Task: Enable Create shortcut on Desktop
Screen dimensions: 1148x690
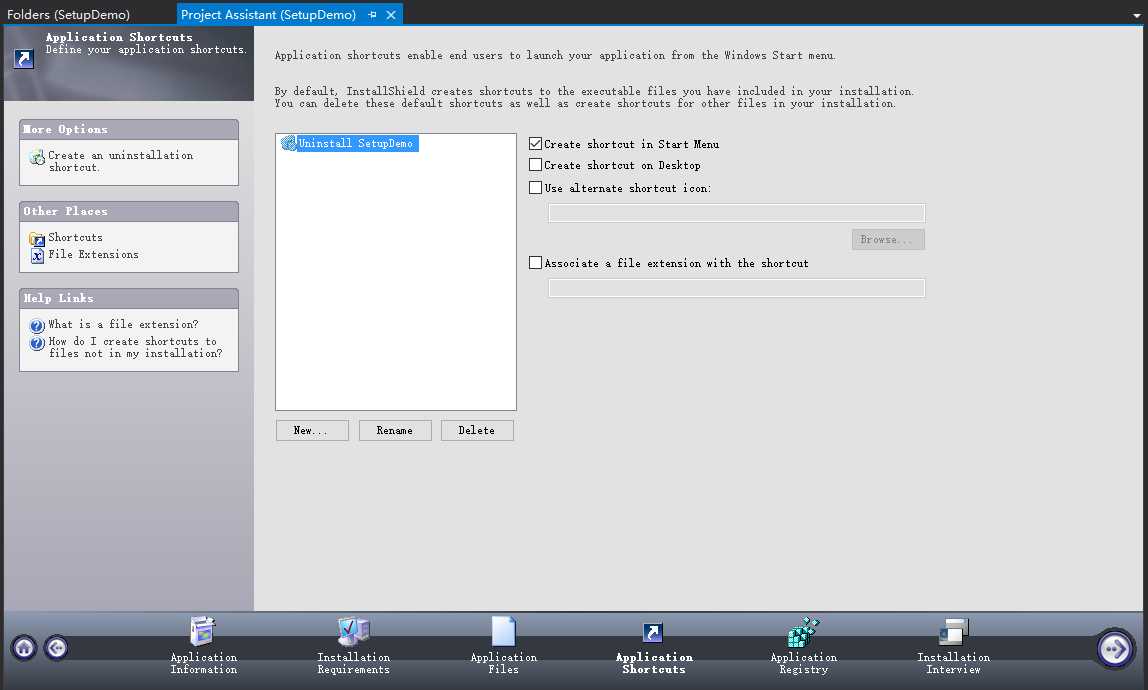Action: (x=536, y=165)
